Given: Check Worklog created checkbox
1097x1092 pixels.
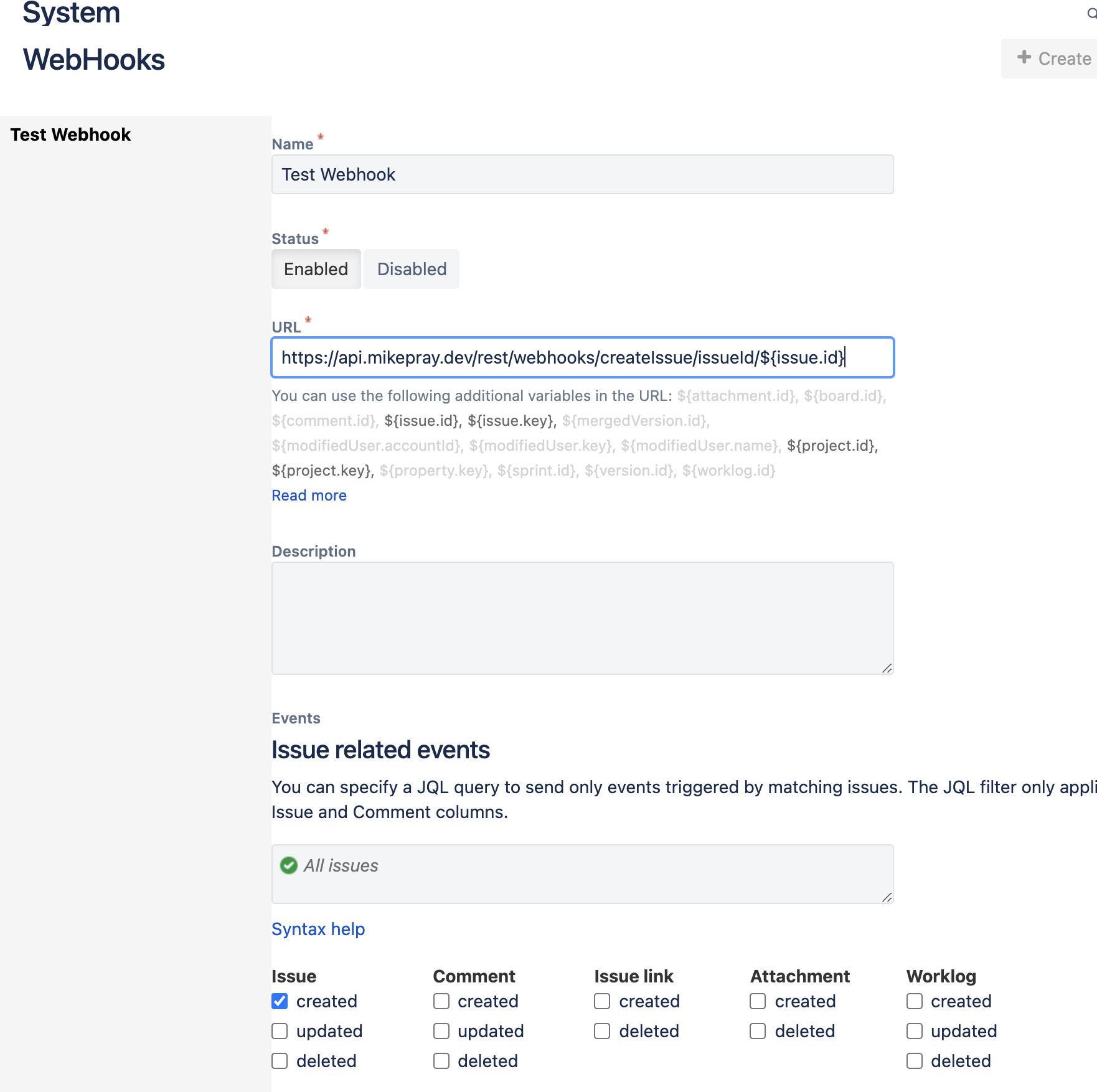Looking at the screenshot, I should tap(915, 1001).
